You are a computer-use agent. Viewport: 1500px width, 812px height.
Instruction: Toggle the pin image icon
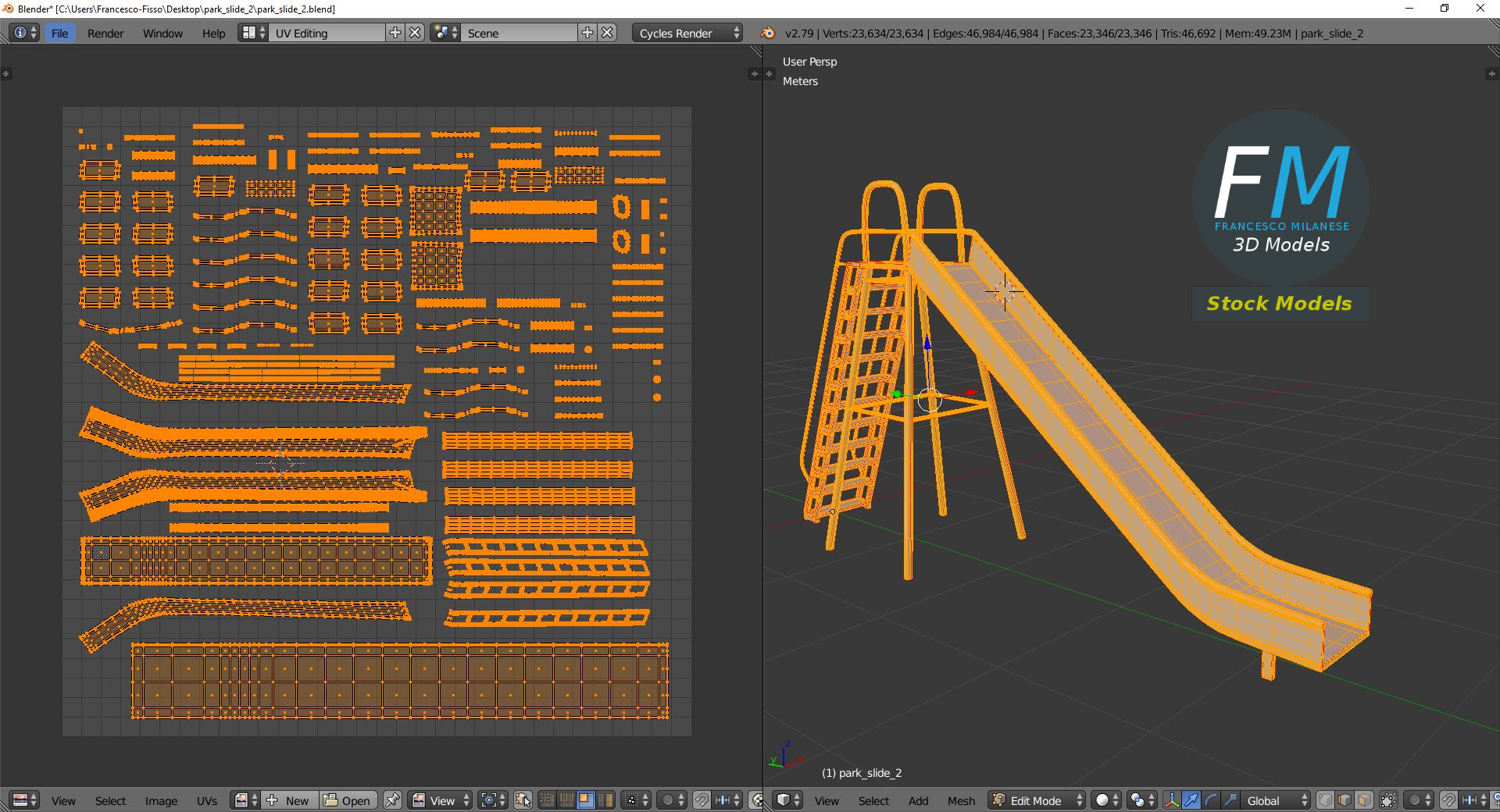pos(392,800)
